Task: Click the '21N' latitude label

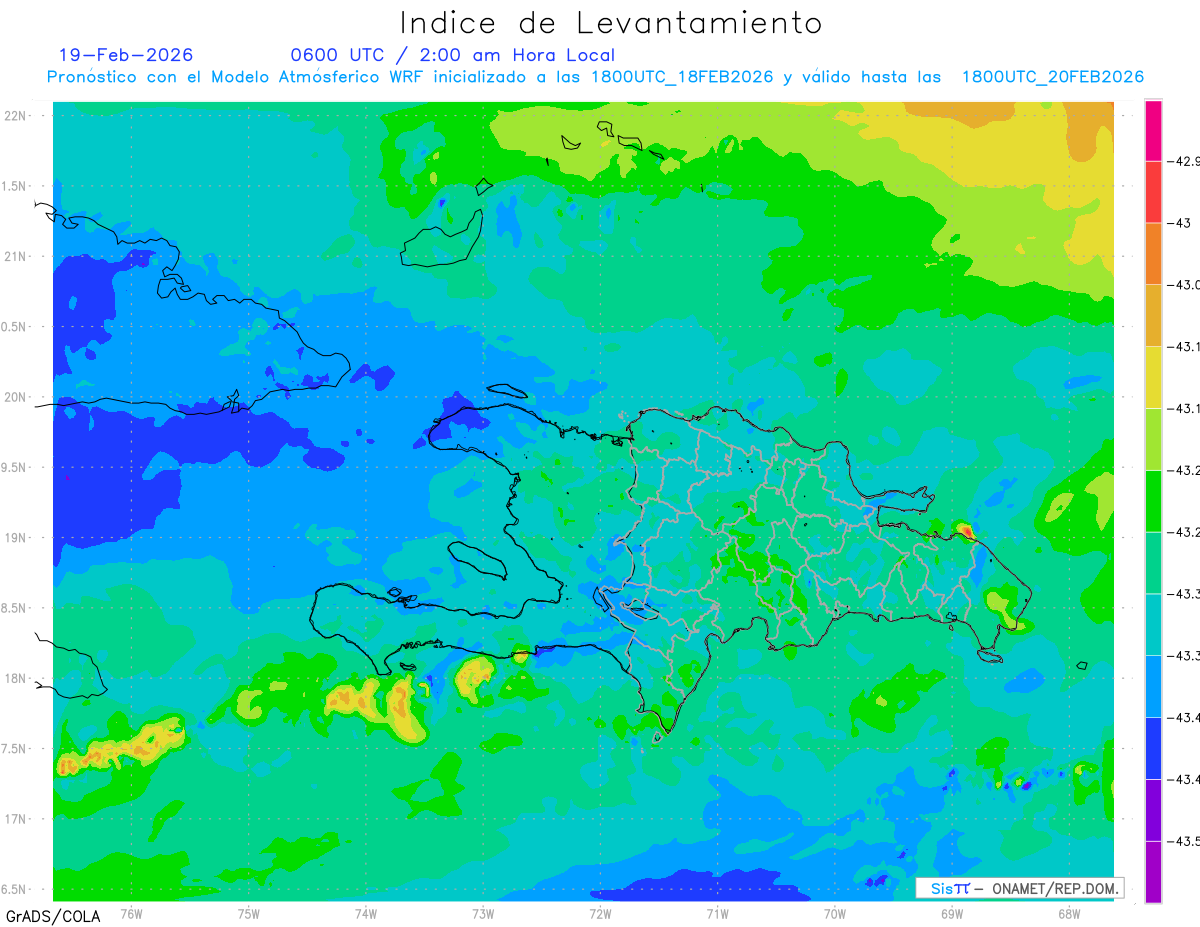Action: tap(15, 257)
